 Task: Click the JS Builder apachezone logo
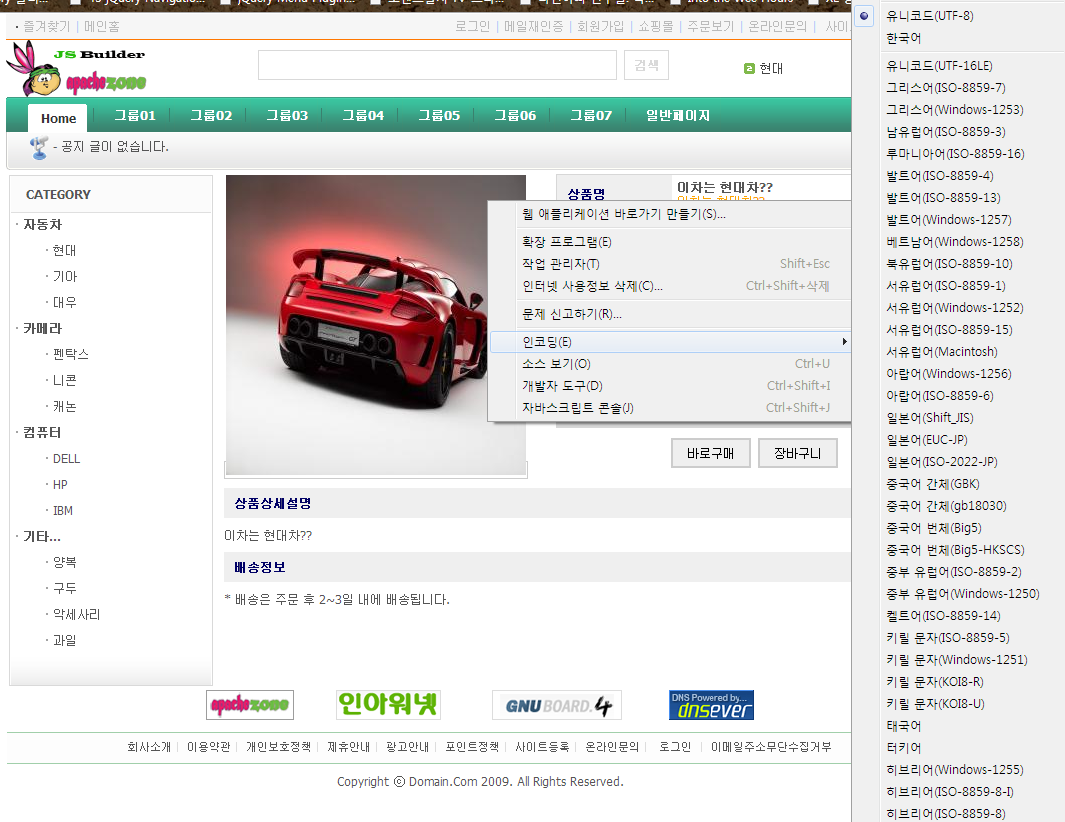pyautogui.click(x=76, y=70)
